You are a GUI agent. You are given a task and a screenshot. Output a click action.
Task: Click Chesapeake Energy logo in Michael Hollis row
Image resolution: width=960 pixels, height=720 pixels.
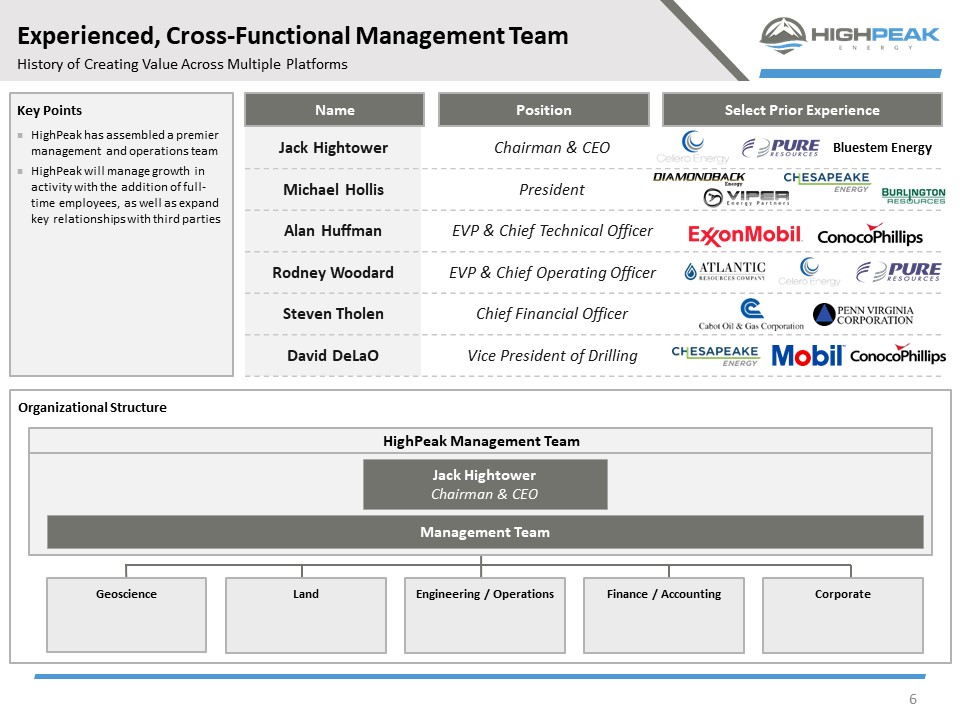(x=827, y=181)
